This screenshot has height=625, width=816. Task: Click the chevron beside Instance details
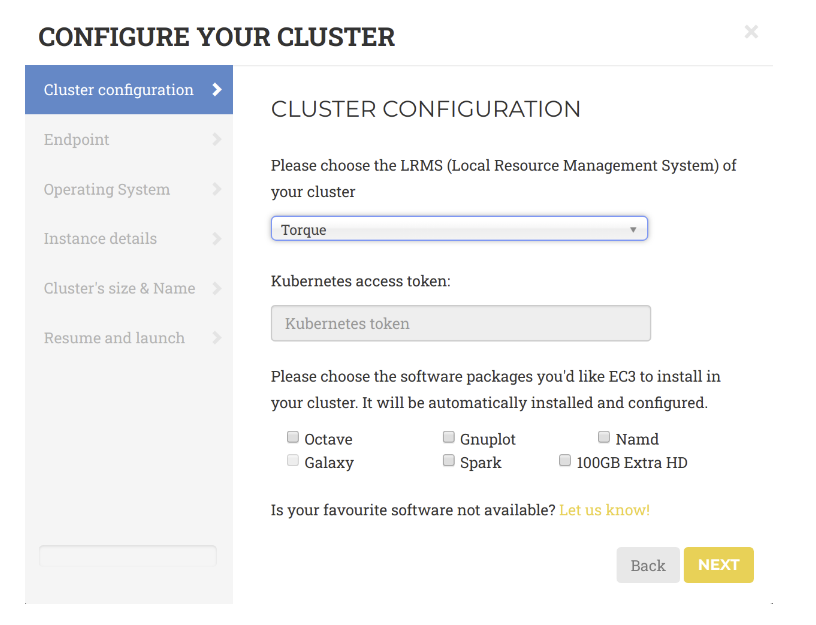(218, 238)
